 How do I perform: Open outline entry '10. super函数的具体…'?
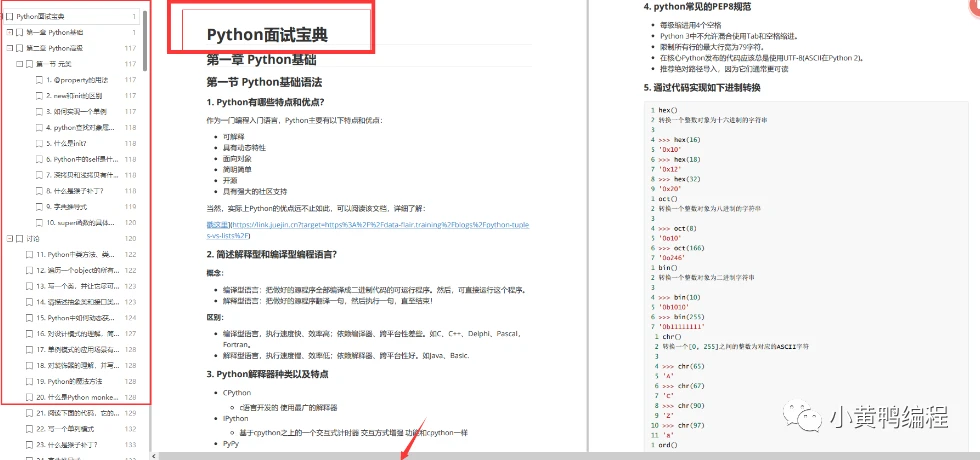pyautogui.click(x=81, y=222)
